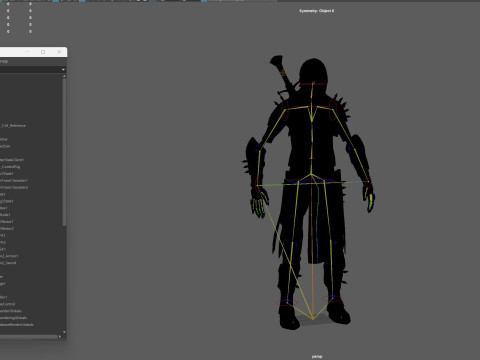Open the dropdown arrow below the menu bar

[x=63, y=69]
